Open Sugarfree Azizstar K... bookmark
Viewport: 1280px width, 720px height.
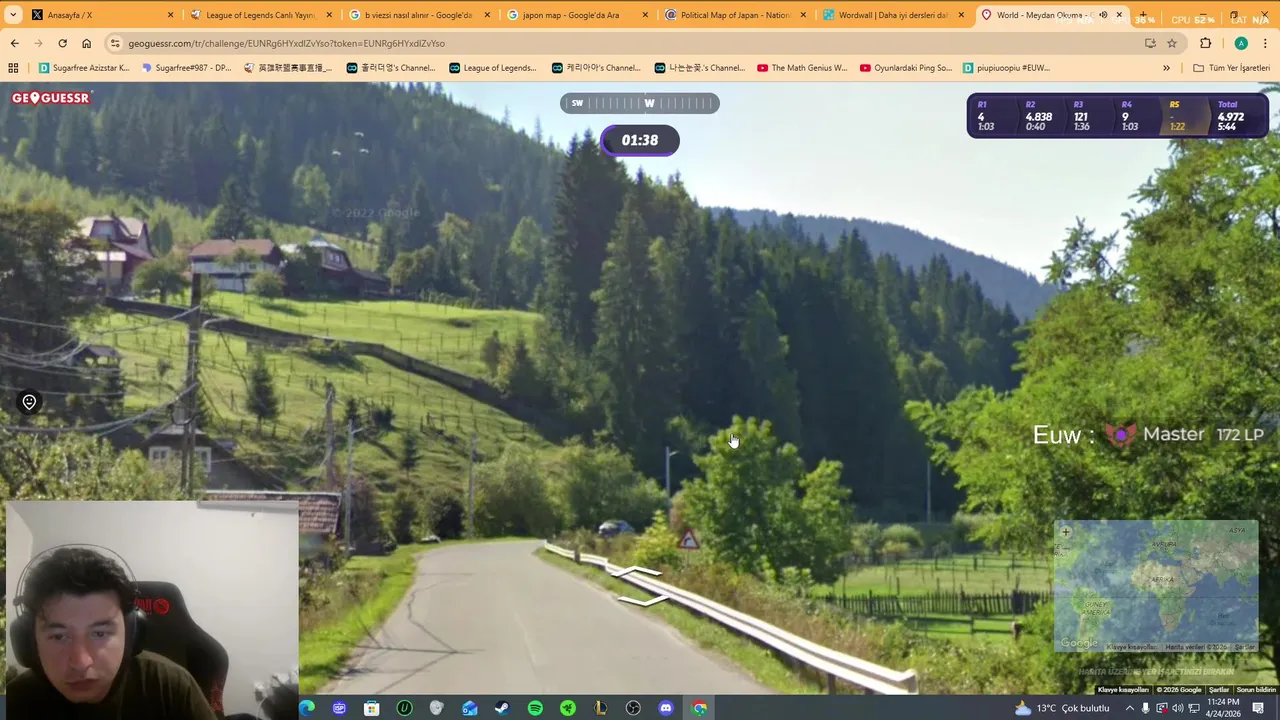pyautogui.click(x=84, y=68)
